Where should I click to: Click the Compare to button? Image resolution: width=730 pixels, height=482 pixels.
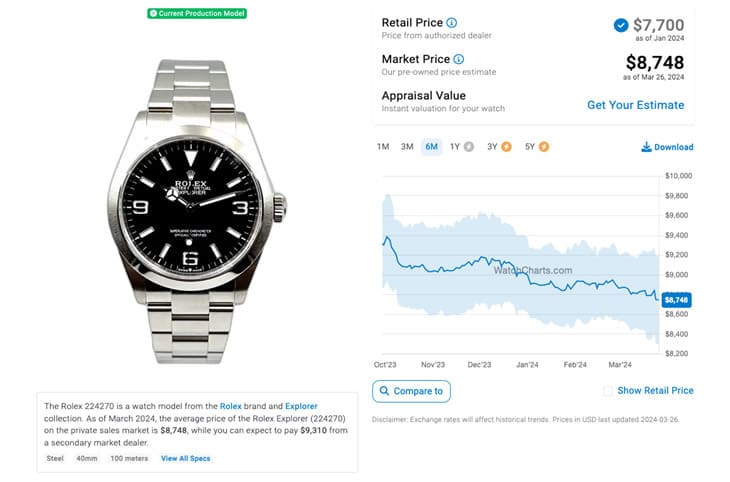coord(412,391)
